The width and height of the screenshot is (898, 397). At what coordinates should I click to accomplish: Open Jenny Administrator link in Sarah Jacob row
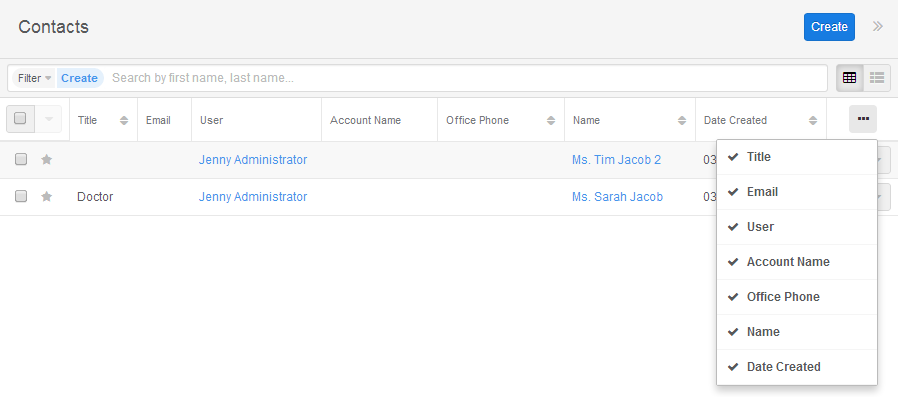click(x=253, y=196)
